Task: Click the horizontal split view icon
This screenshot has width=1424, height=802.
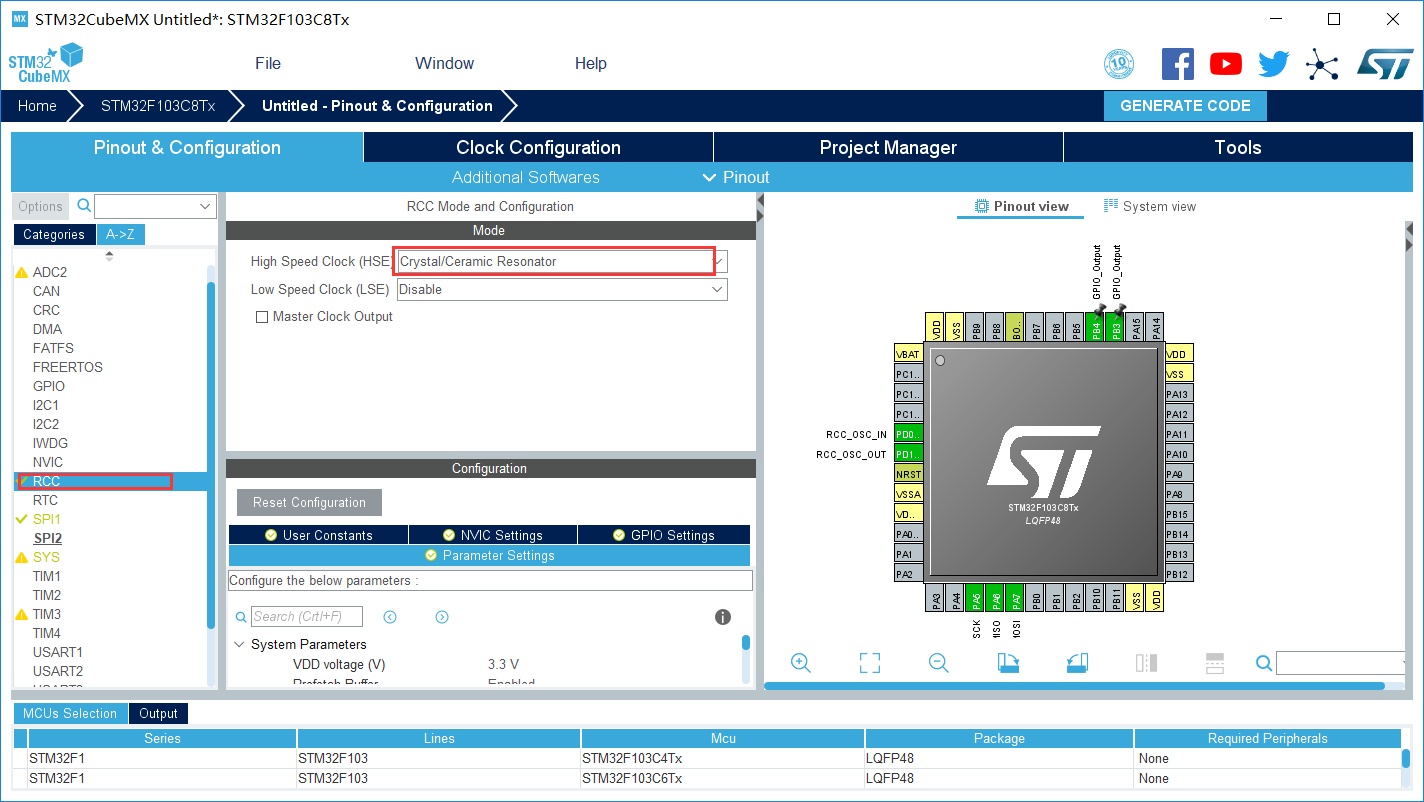Action: tap(1215, 663)
